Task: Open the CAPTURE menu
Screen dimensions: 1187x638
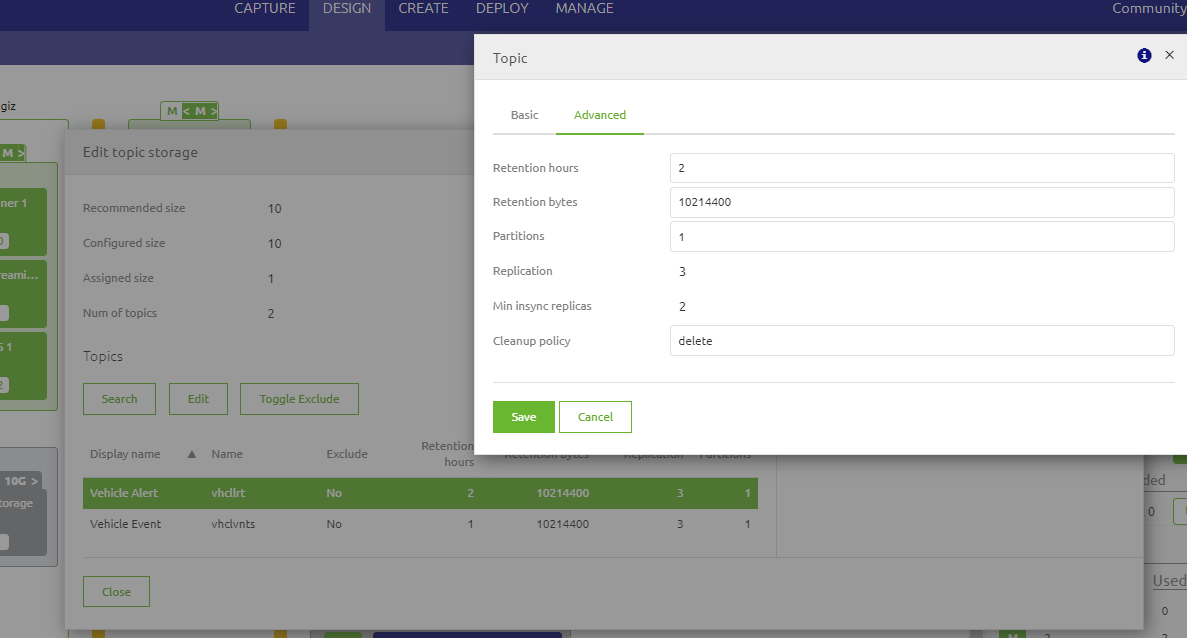Action: (x=265, y=9)
